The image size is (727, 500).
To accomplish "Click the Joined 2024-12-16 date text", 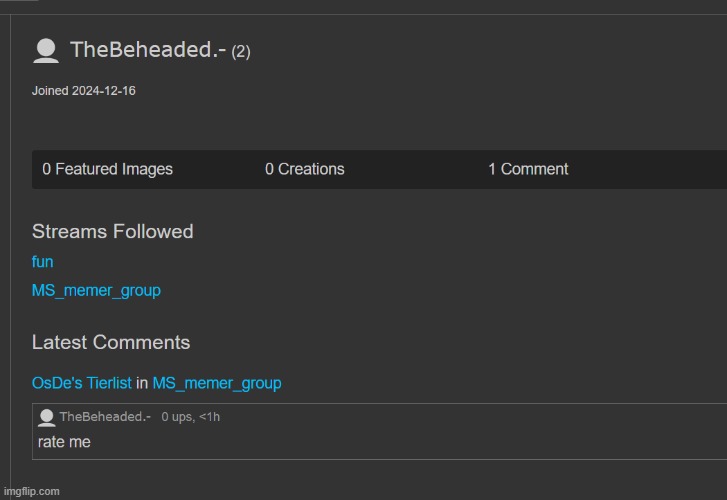I will (x=83, y=91).
